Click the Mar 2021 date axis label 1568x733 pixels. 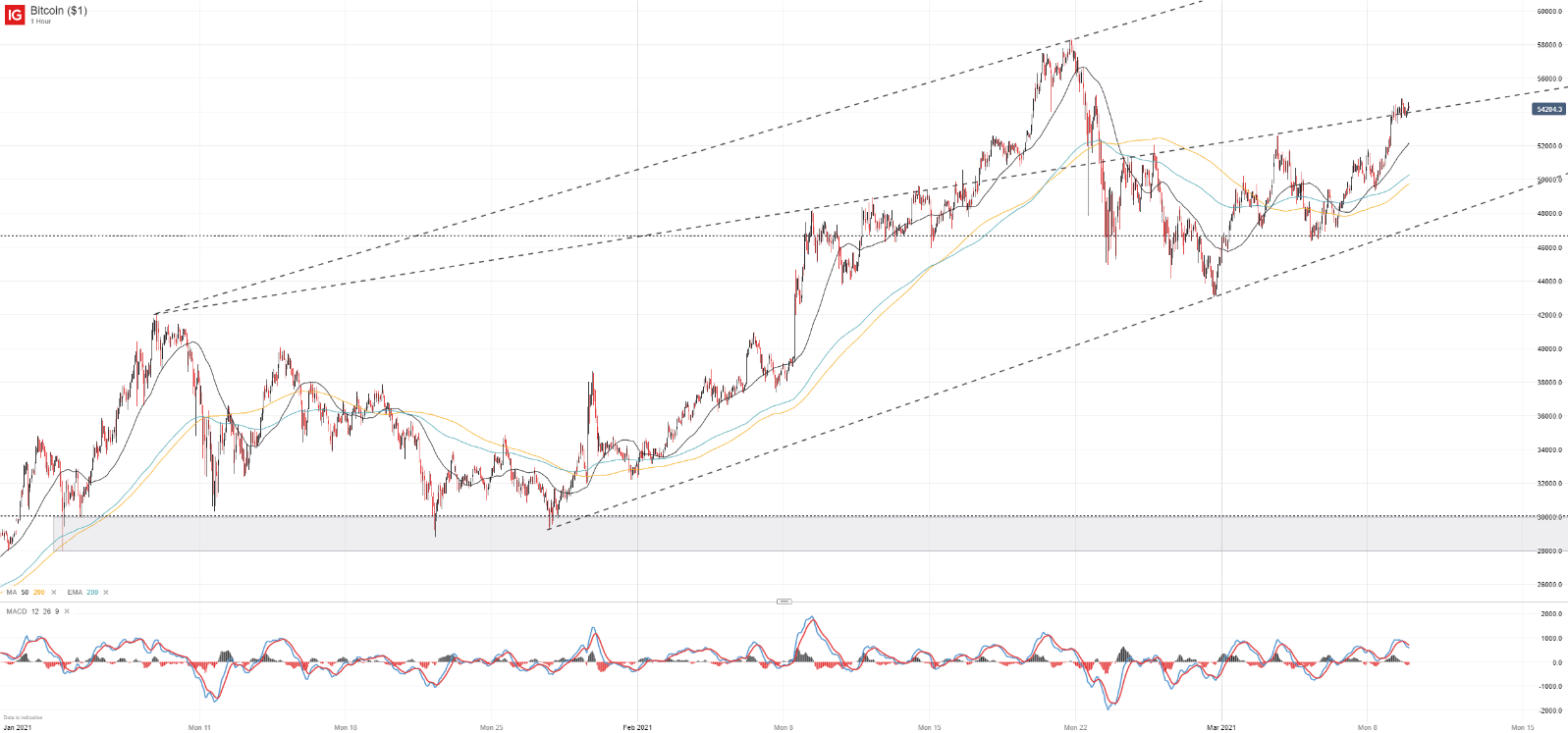(1220, 727)
